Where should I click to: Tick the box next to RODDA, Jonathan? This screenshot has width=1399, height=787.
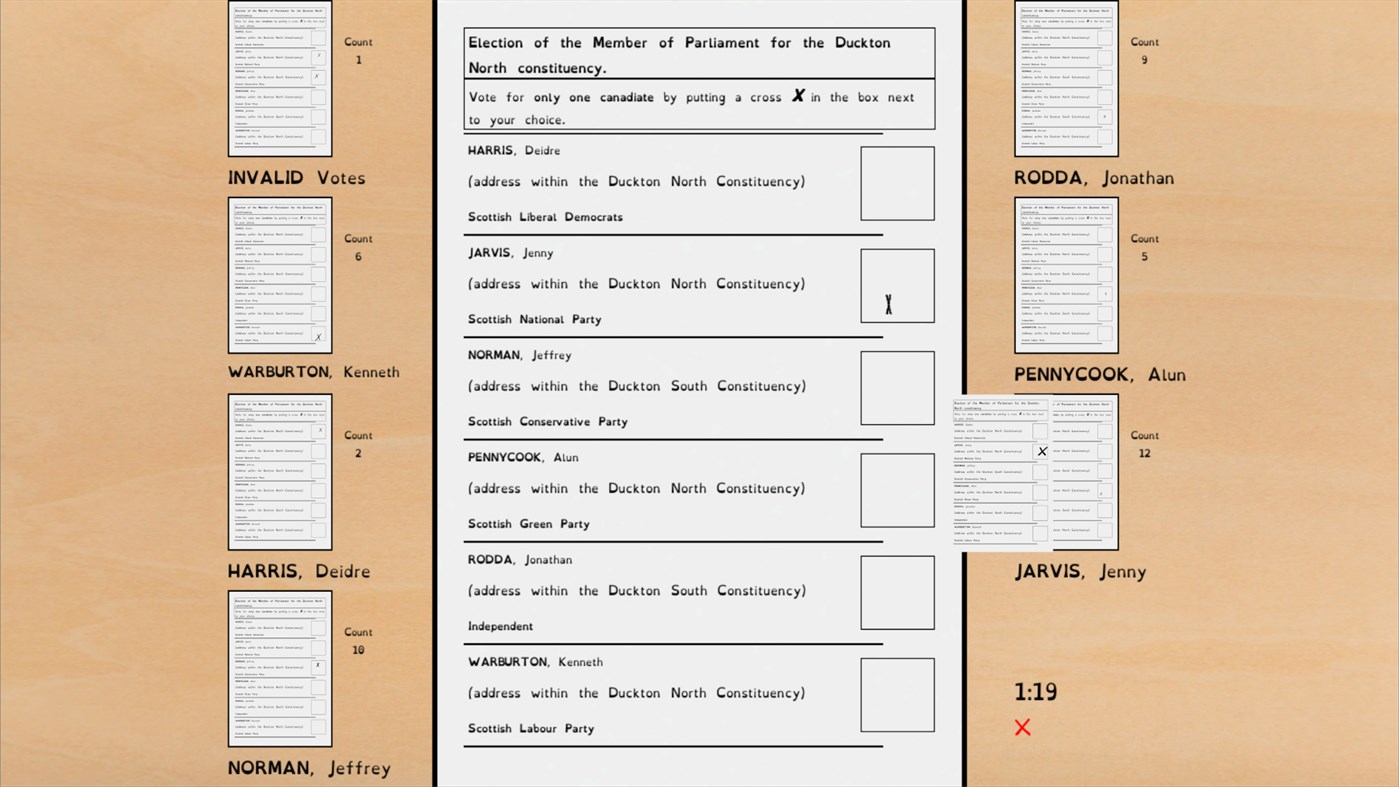coord(897,592)
